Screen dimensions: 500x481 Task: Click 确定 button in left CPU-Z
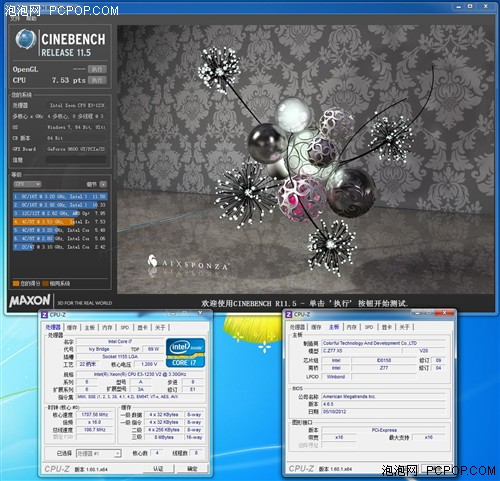pos(192,469)
